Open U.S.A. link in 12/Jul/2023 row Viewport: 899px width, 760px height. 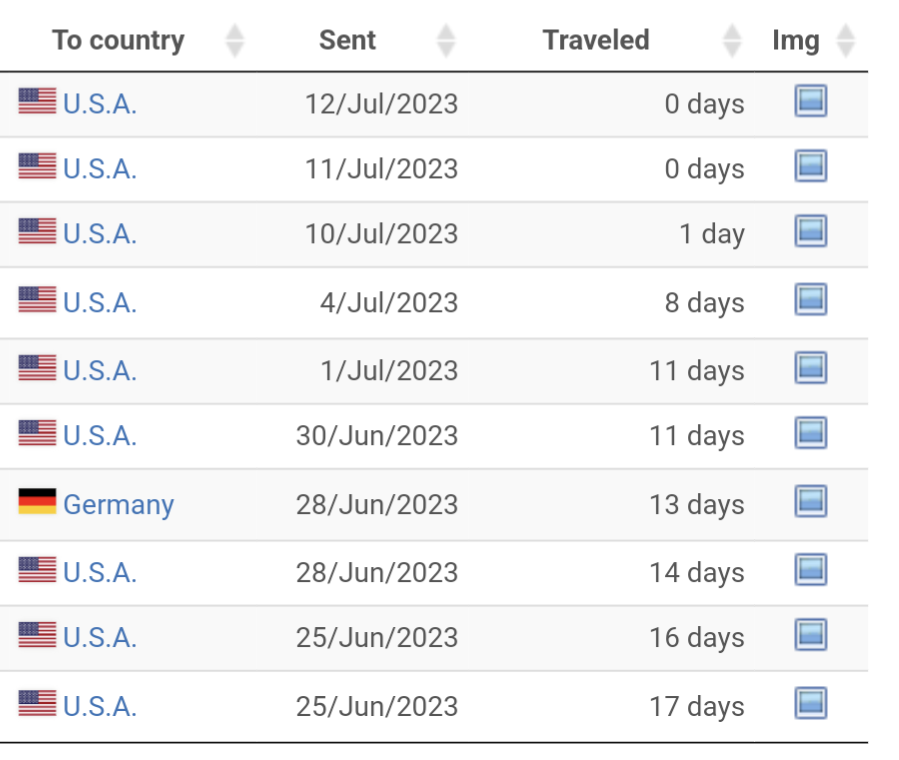point(100,104)
